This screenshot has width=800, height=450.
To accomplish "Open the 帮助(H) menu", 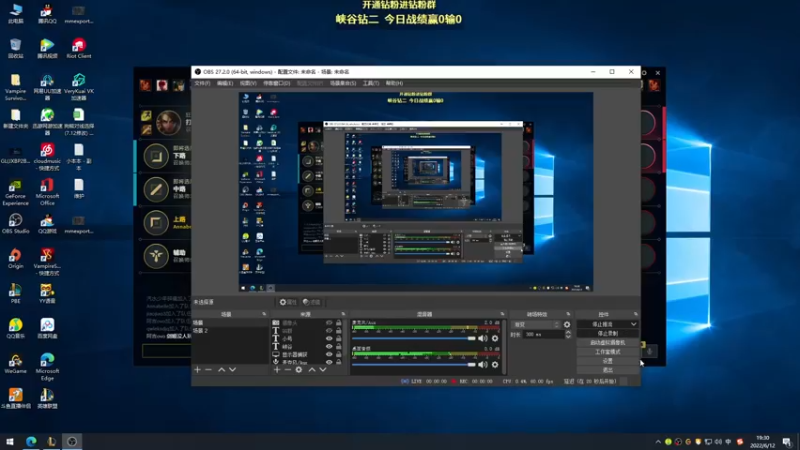I will (394, 83).
